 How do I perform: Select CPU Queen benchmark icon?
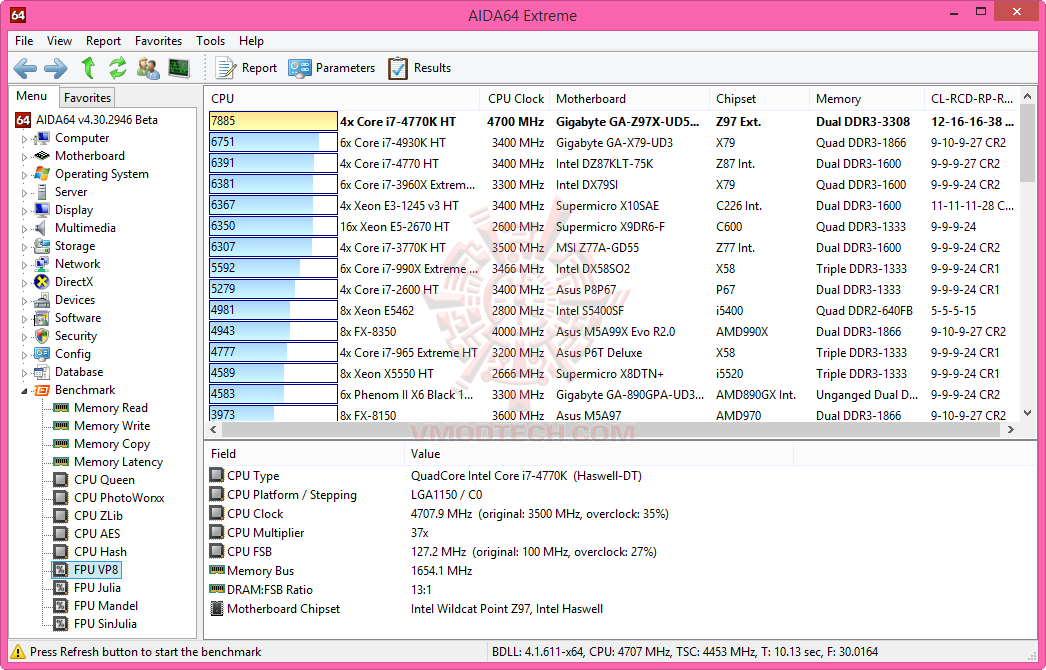(x=61, y=480)
